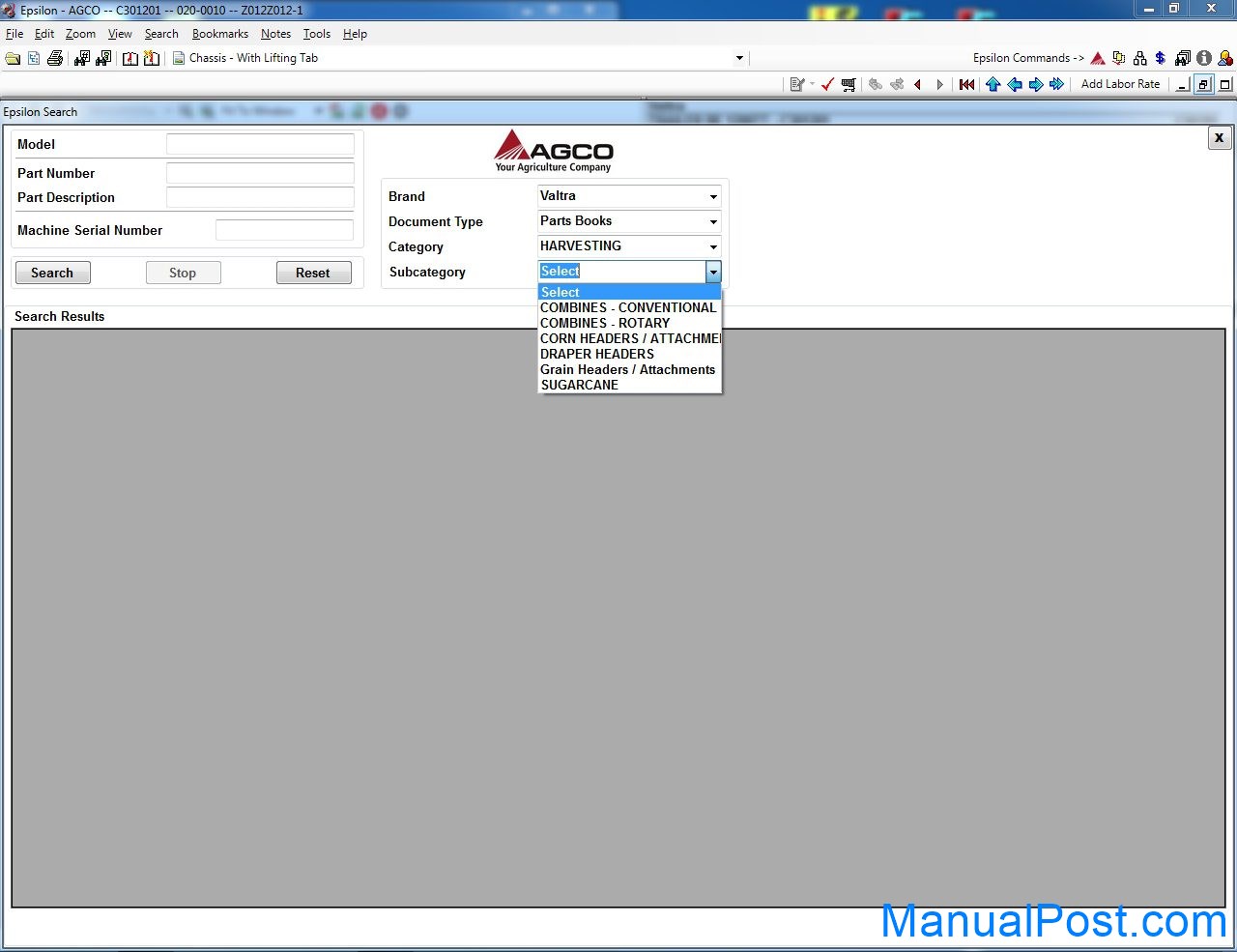
Task: Open the Category dropdown showing HARVESTING
Action: (629, 246)
